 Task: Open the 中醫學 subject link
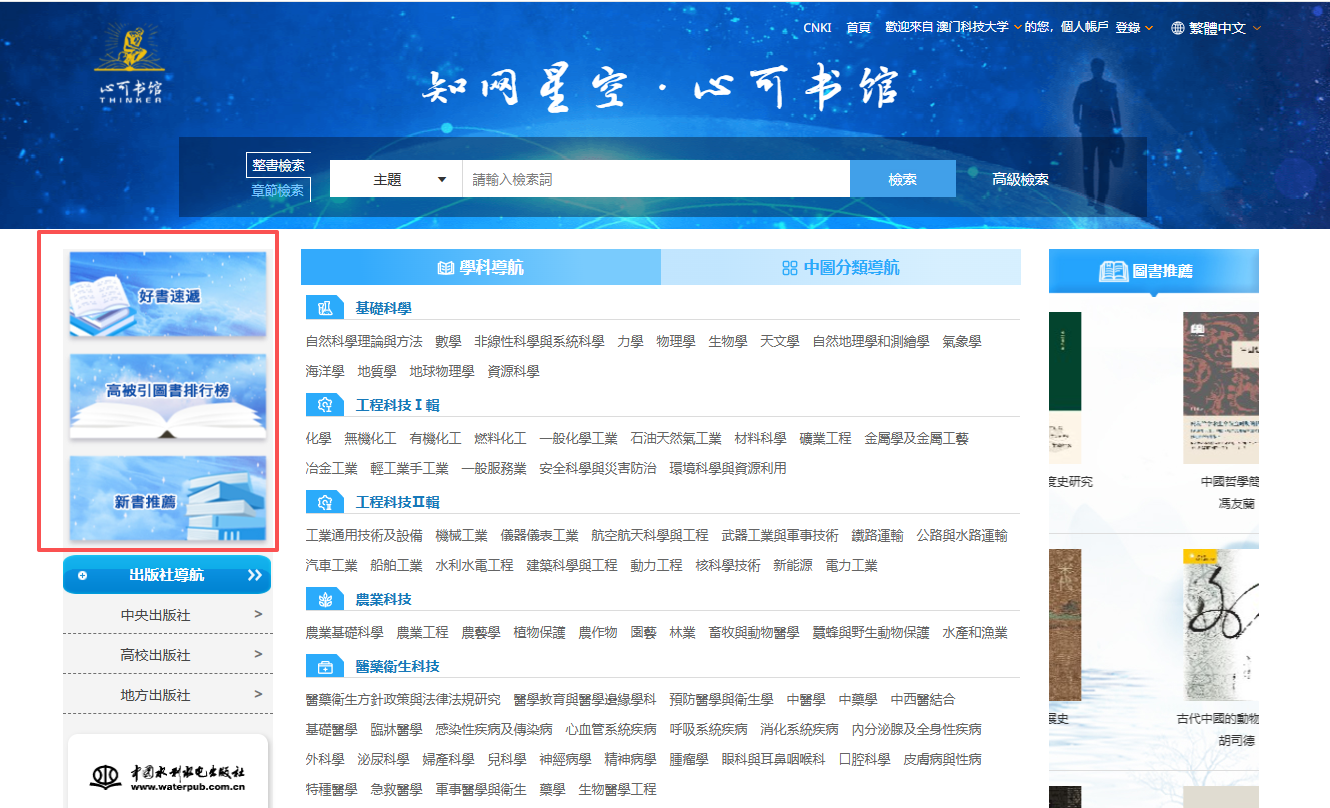point(806,699)
